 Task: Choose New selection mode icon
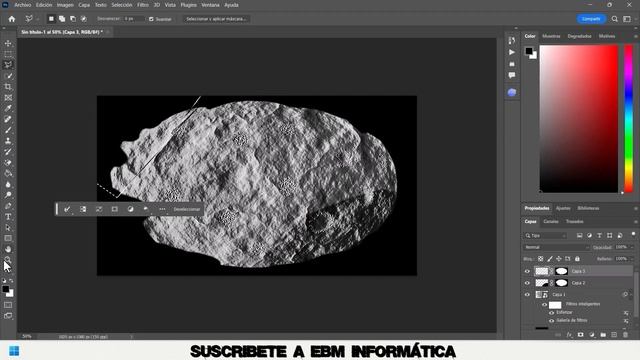(51, 19)
